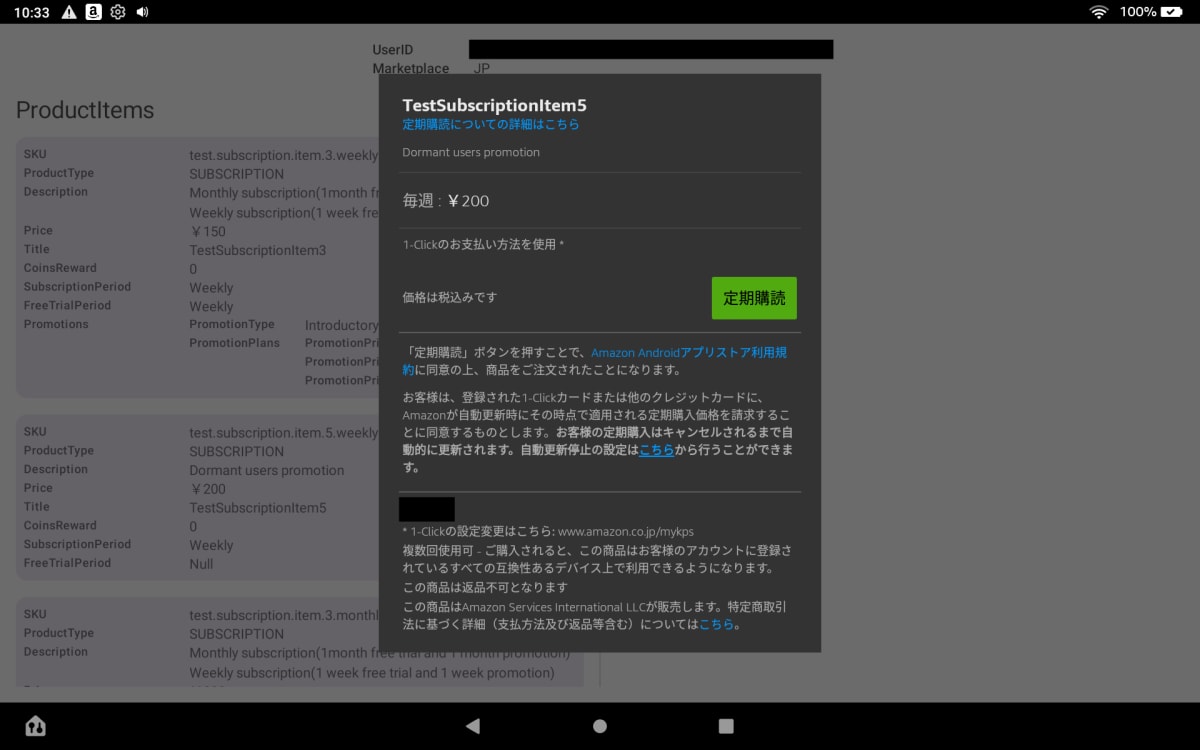
Task: Tap the TestSubscriptionItem3 title value
Action: [x=258, y=251]
